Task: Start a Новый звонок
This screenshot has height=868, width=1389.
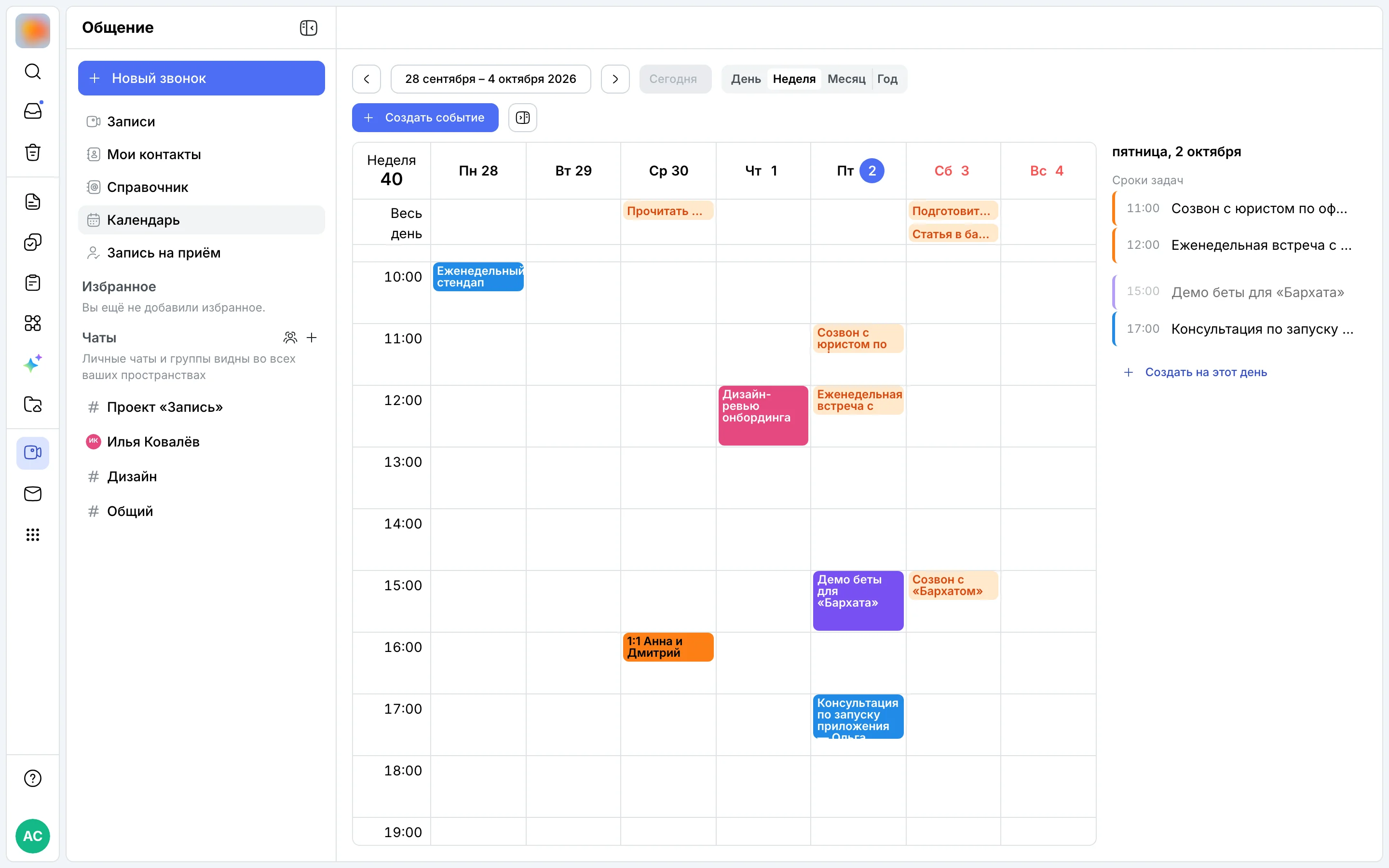Action: (202, 78)
